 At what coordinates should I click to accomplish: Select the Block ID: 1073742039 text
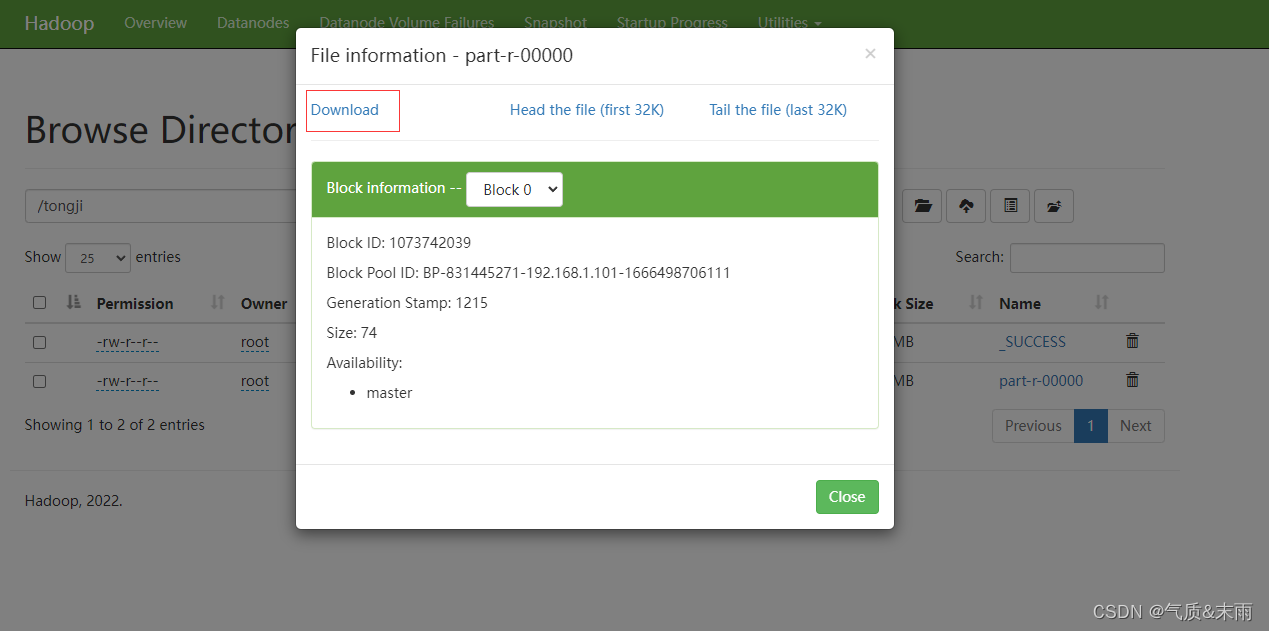(399, 243)
